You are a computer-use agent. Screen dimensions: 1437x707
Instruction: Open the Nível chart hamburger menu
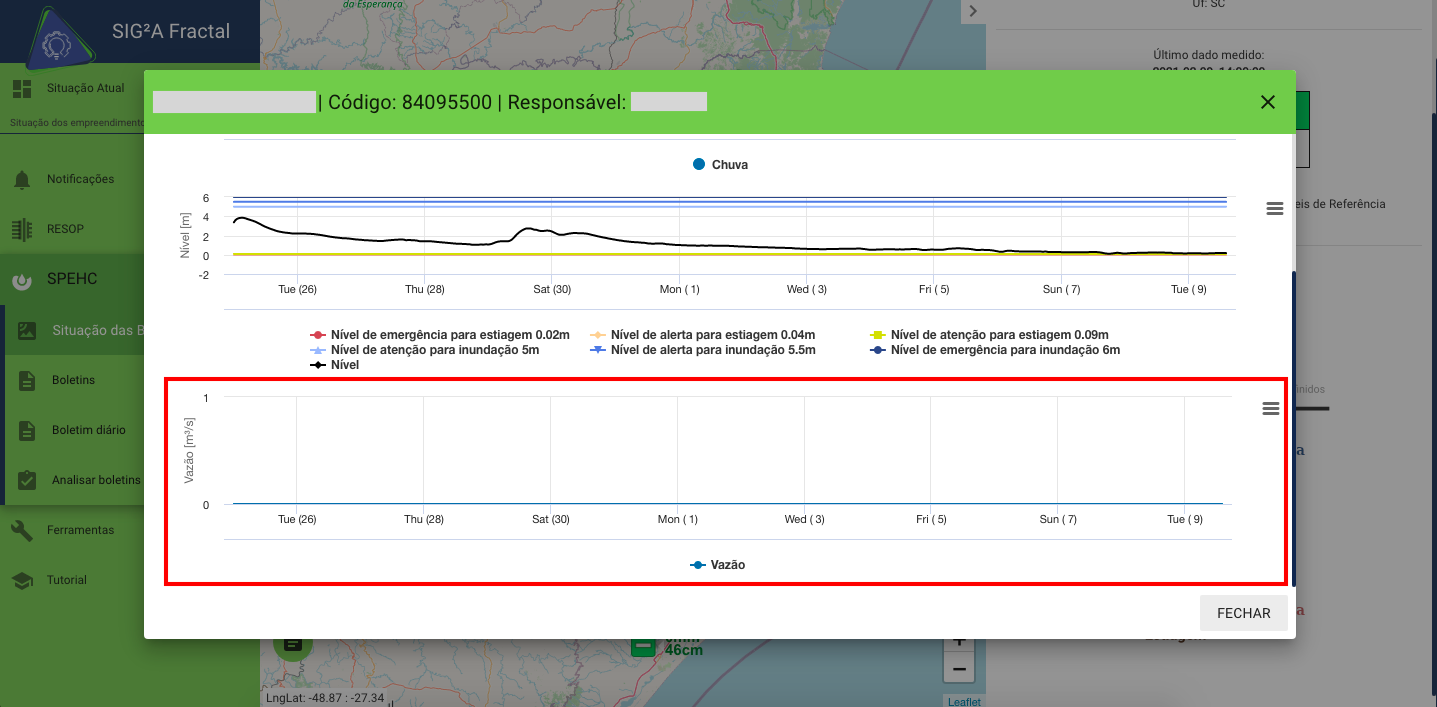coord(1274,209)
